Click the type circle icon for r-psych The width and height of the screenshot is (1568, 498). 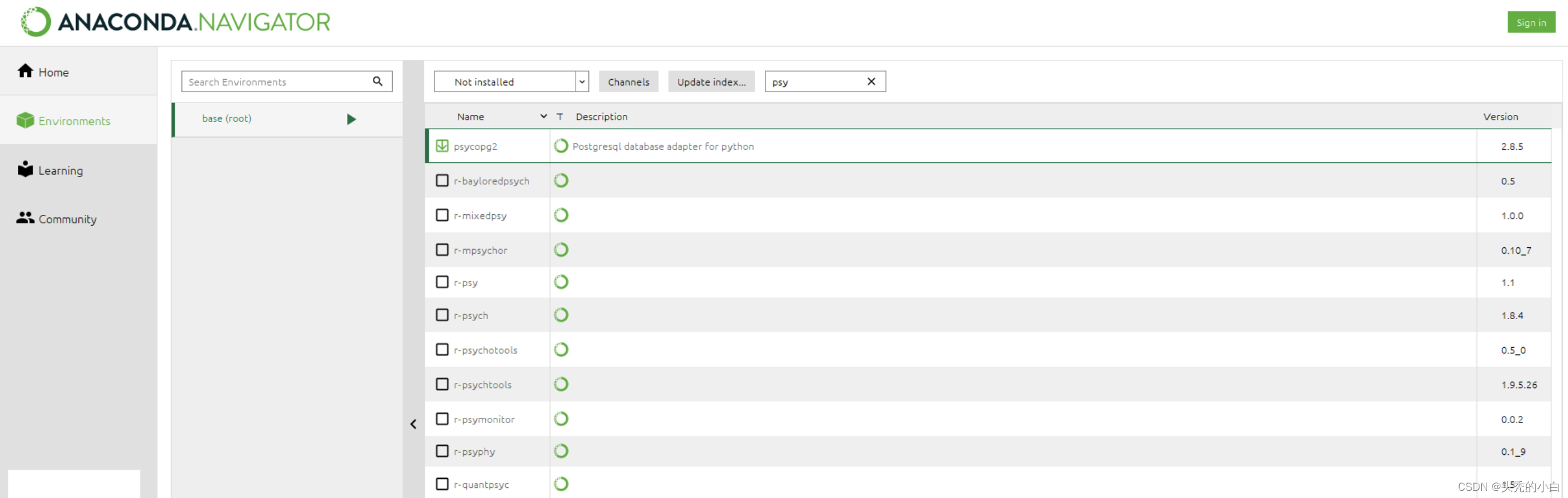pos(561,315)
